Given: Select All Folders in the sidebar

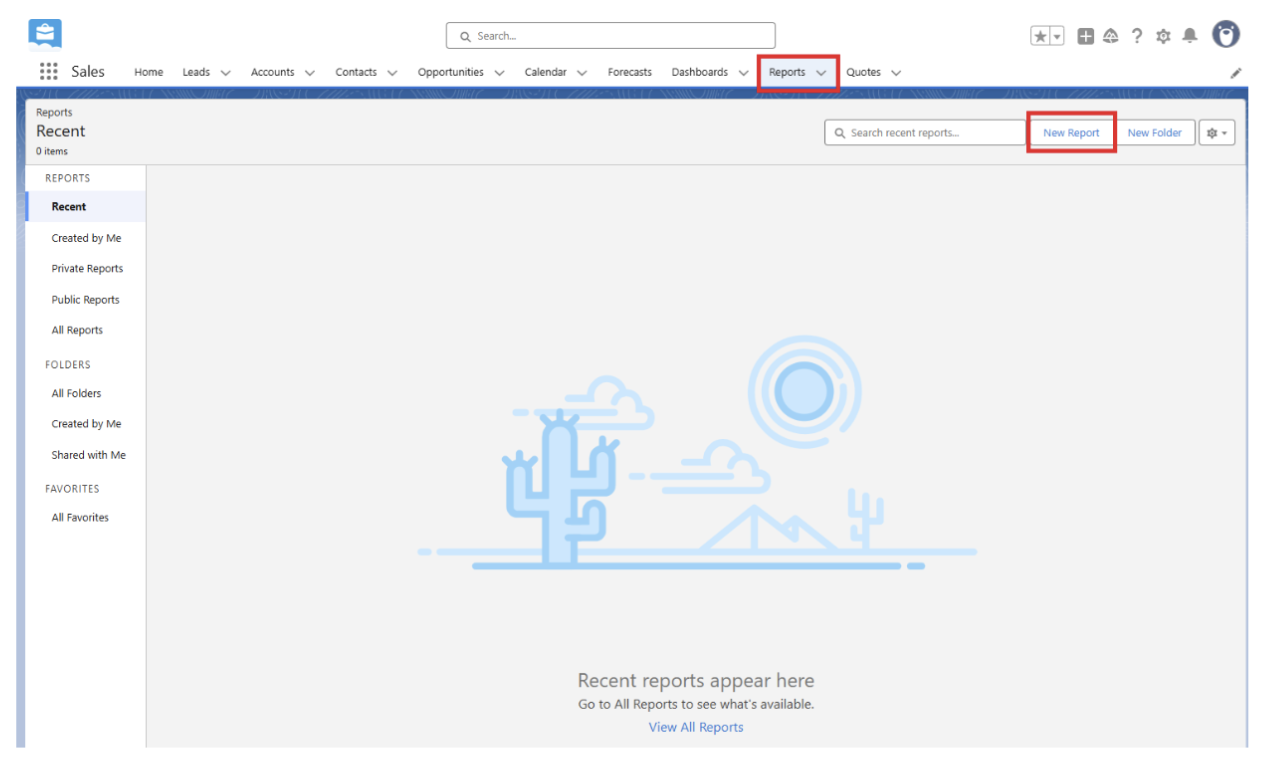Looking at the screenshot, I should pos(77,393).
